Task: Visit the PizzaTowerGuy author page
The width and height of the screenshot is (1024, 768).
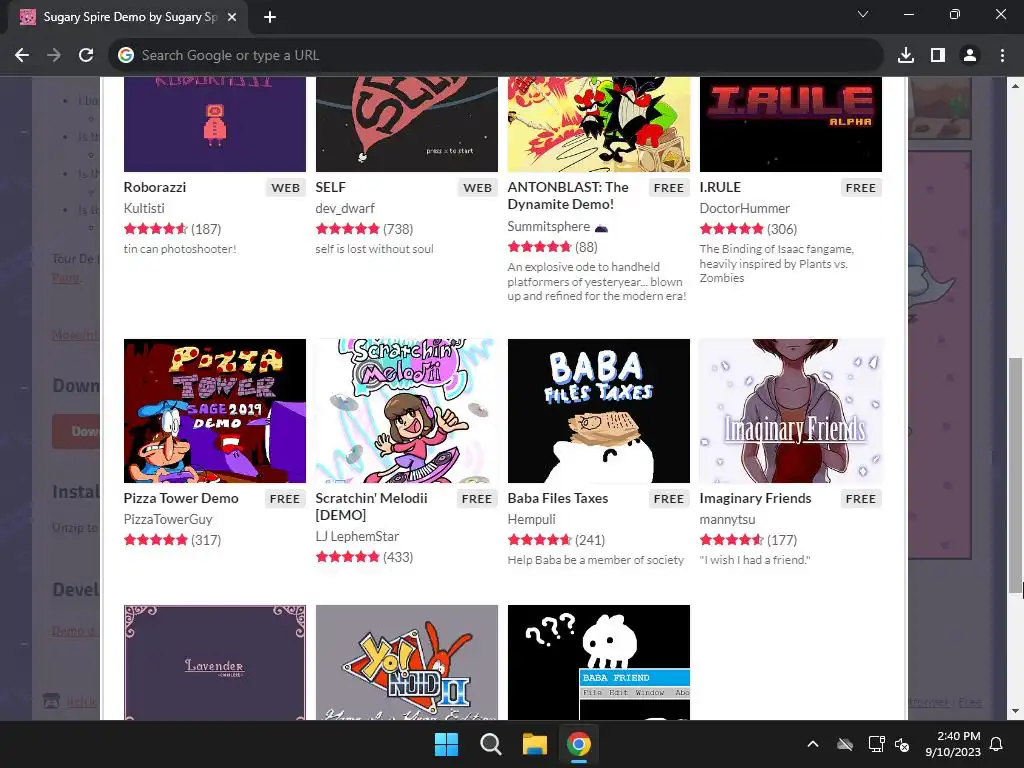Action: pos(168,519)
